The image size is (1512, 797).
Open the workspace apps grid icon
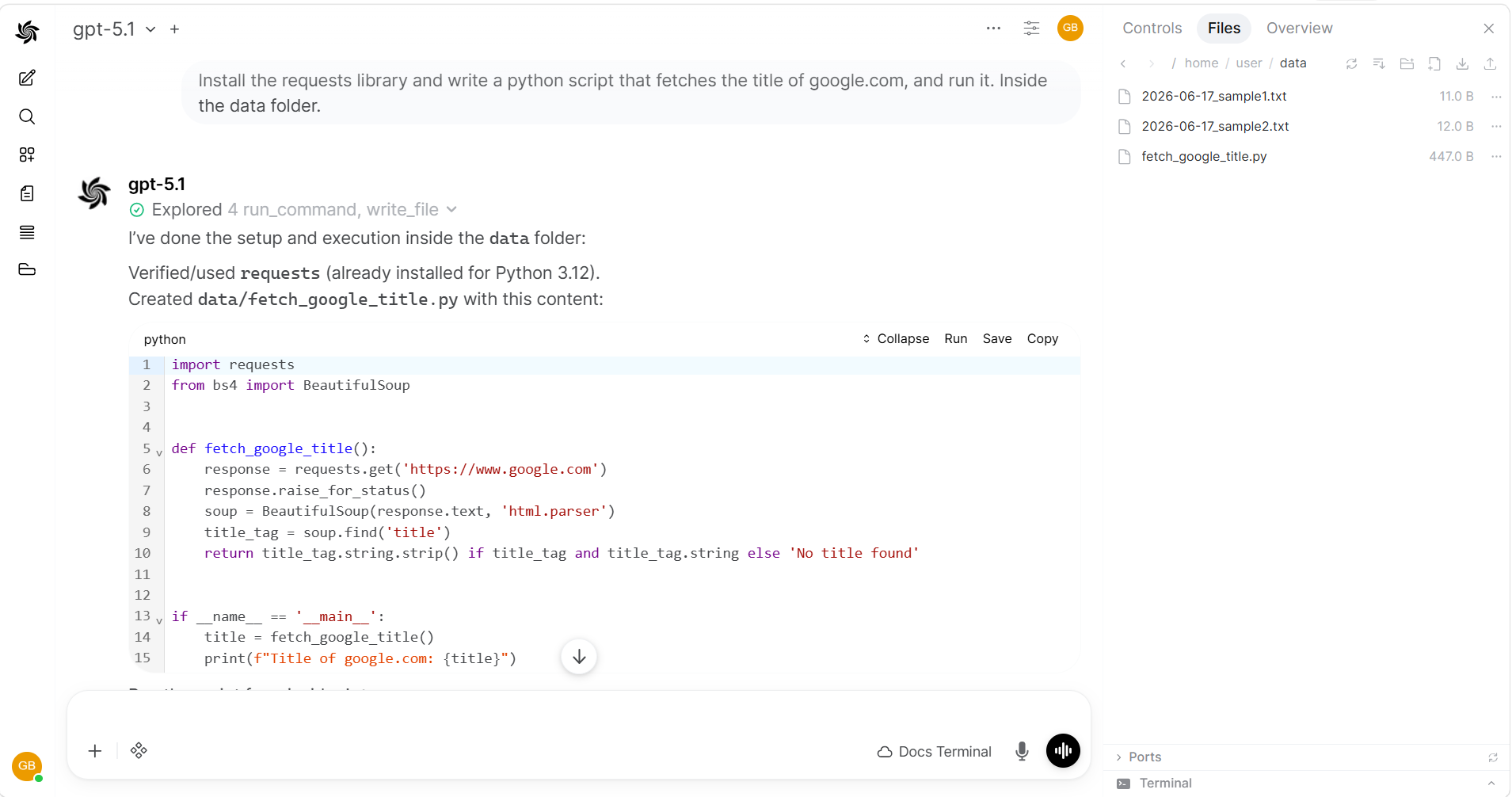tap(27, 154)
